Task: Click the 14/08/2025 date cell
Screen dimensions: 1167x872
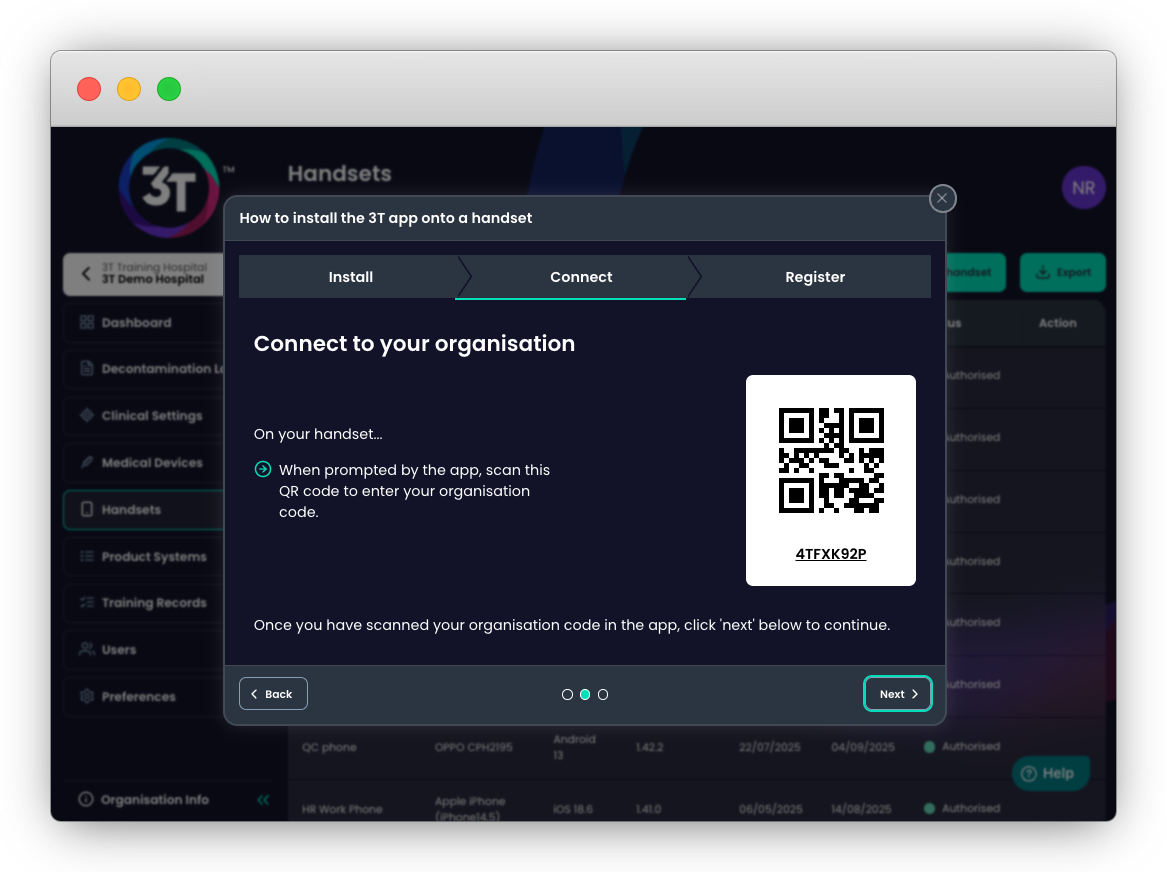Action: point(861,809)
